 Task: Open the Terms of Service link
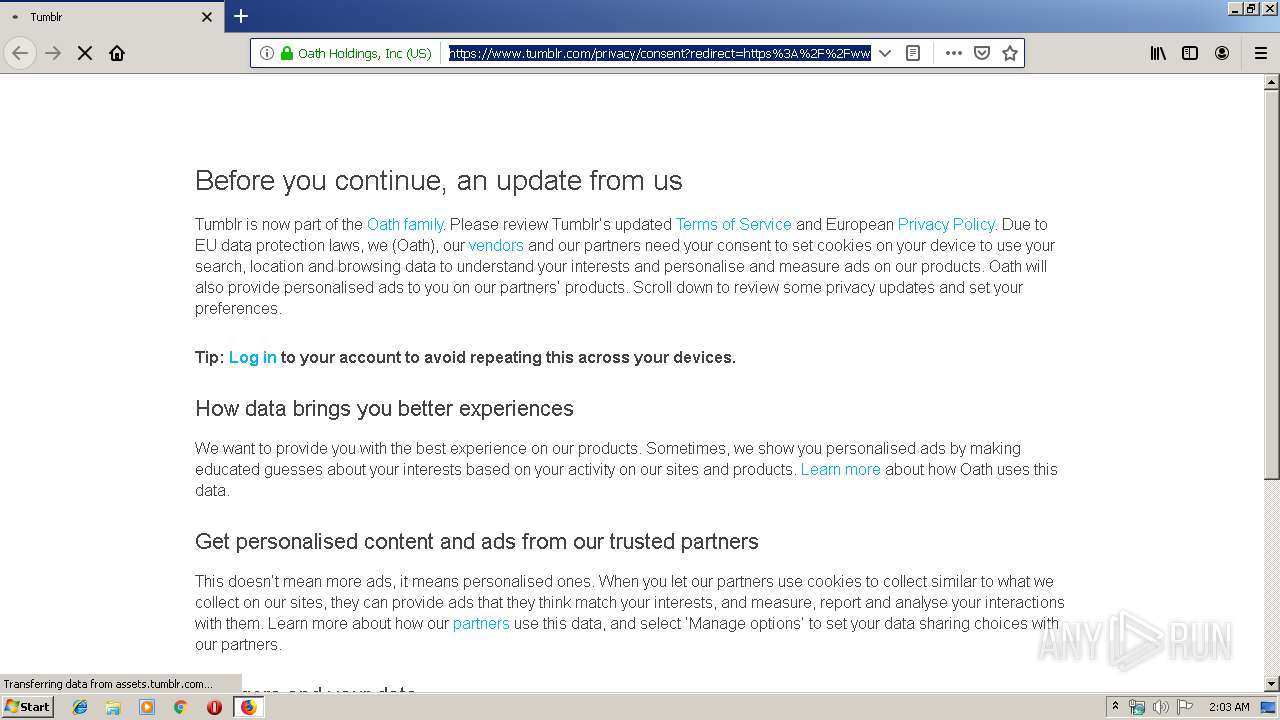click(x=733, y=224)
